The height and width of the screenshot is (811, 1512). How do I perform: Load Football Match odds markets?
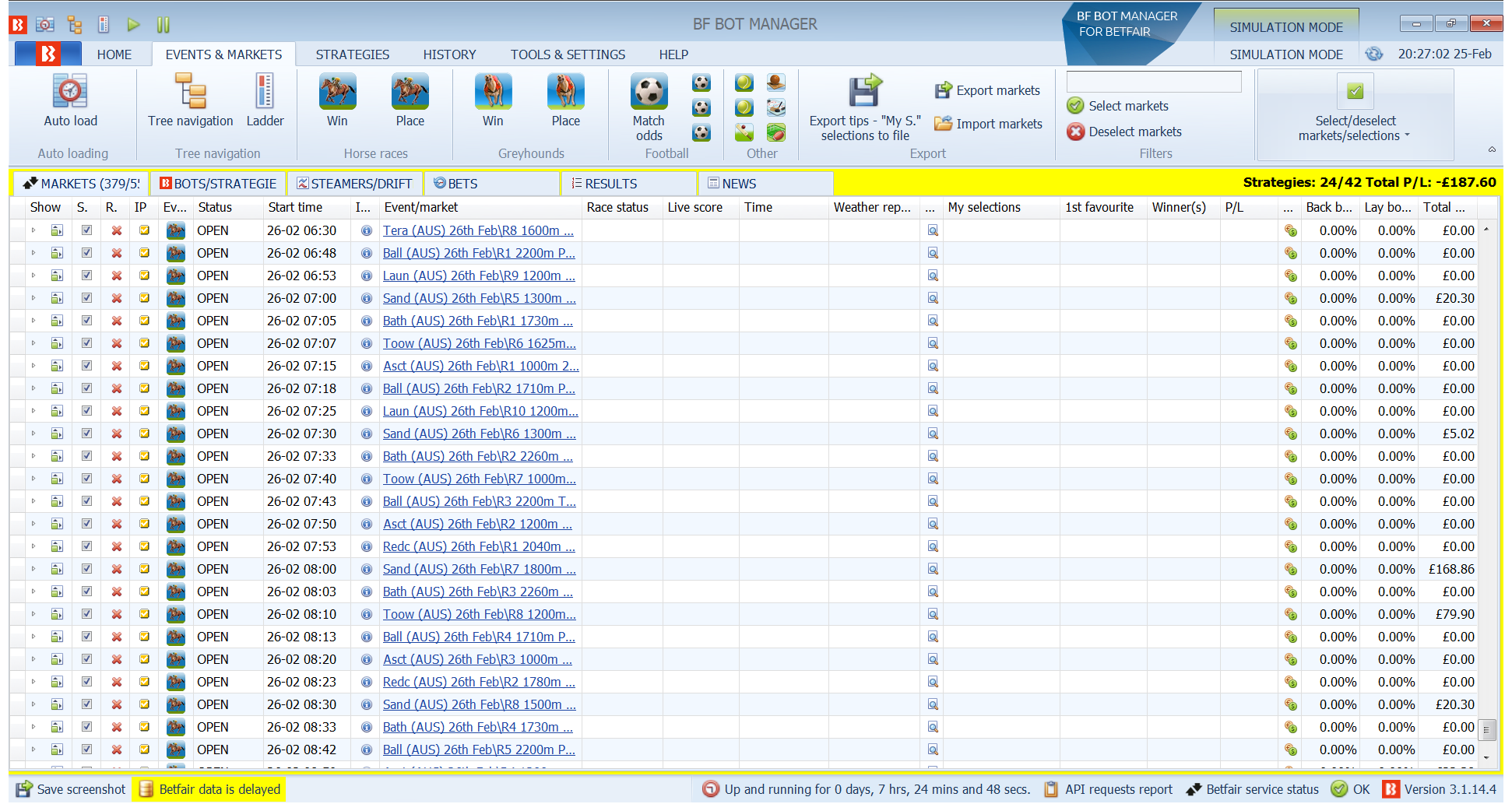click(x=649, y=107)
